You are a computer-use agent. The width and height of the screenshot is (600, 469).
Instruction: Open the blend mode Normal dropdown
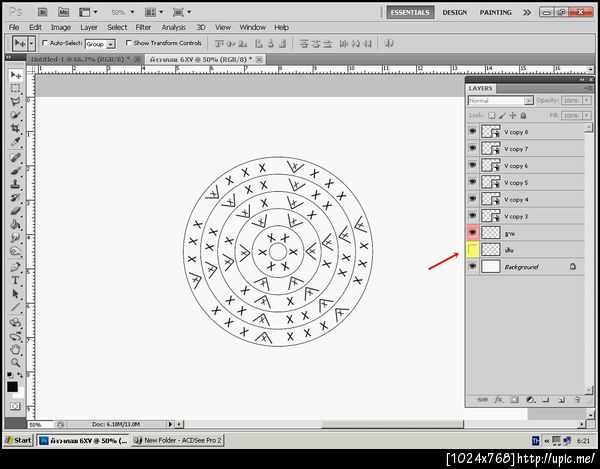pos(528,101)
